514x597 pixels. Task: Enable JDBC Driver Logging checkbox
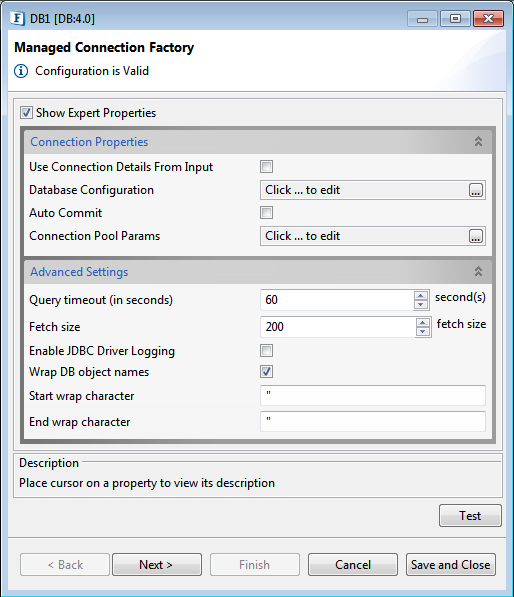point(267,350)
